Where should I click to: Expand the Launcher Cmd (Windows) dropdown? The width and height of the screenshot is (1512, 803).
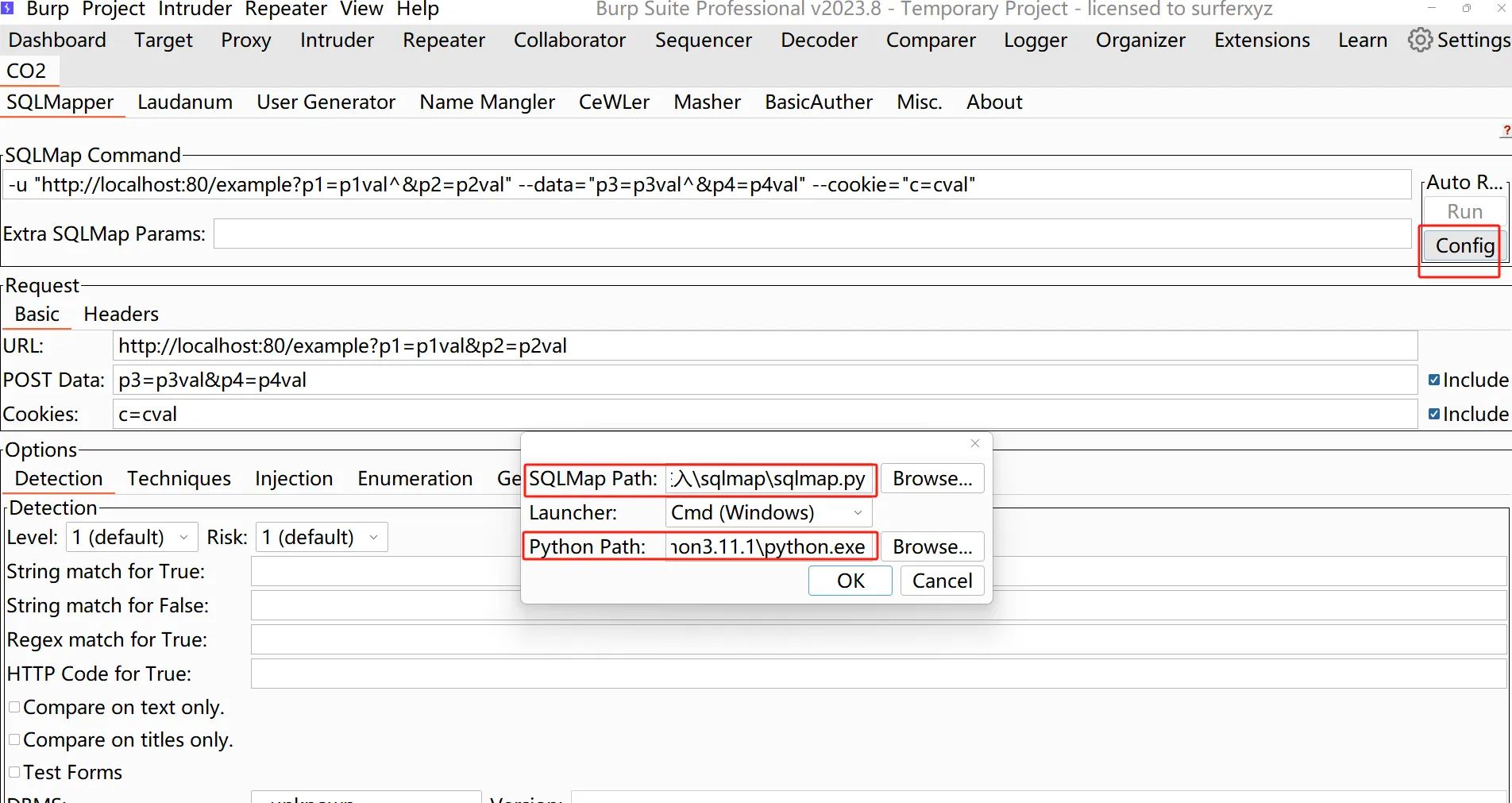click(768, 512)
